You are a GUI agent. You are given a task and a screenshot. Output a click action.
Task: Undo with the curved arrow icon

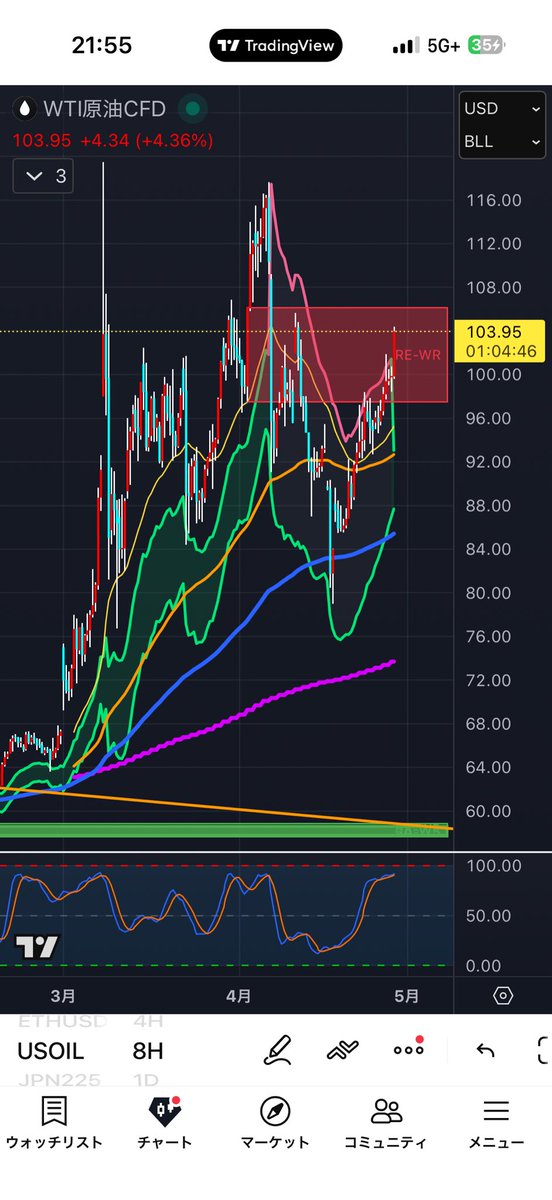pos(486,1050)
